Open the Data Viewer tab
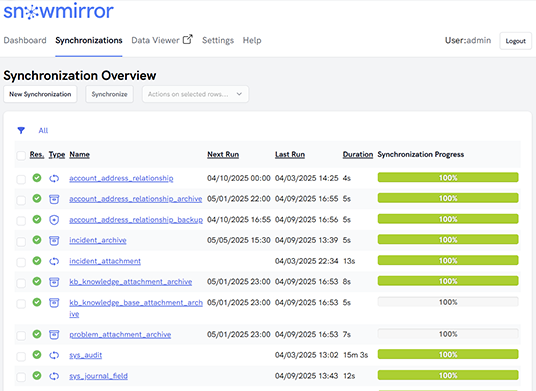This screenshot has height=391, width=536. point(156,40)
